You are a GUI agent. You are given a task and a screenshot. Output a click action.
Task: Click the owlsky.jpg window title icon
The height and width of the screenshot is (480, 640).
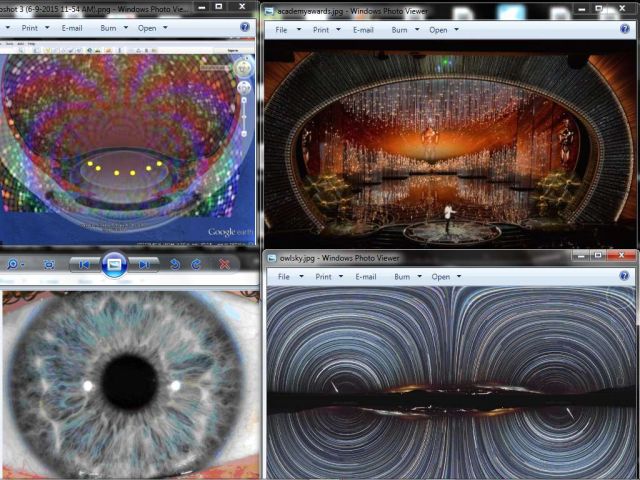[272, 258]
